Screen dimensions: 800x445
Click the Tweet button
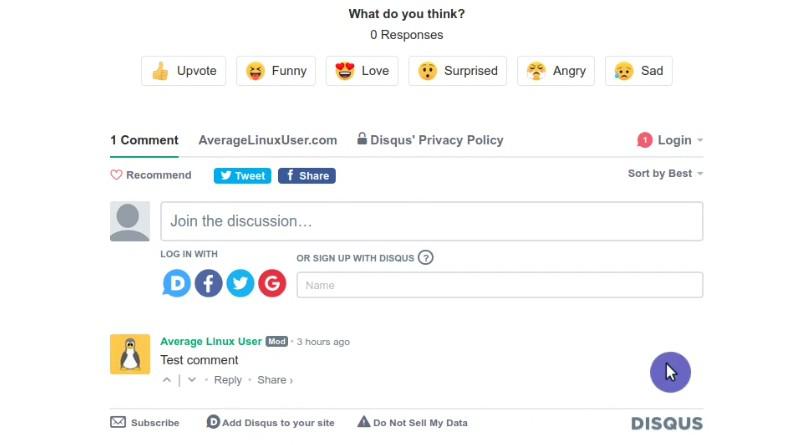point(242,176)
